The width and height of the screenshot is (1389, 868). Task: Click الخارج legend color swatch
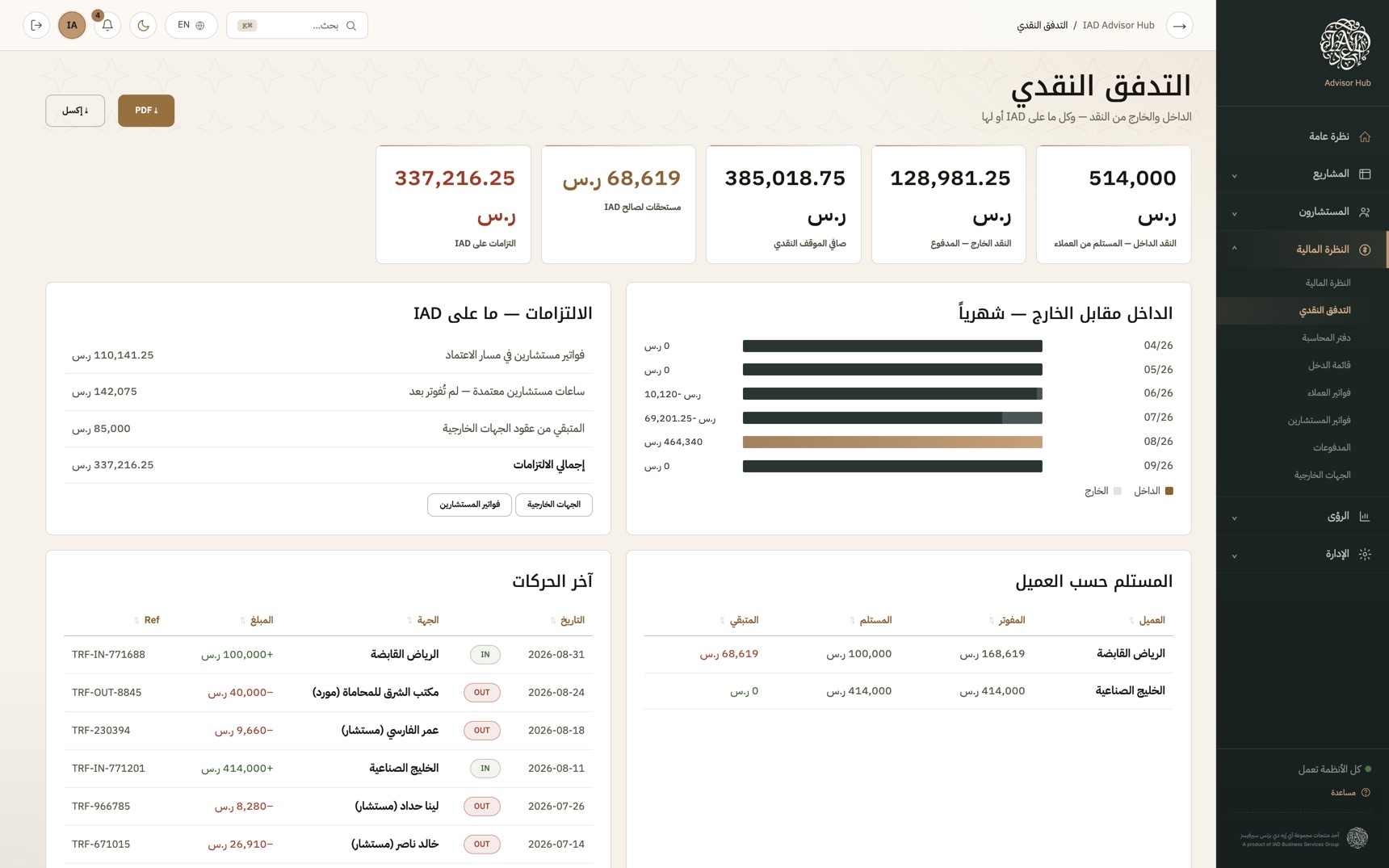click(1118, 491)
